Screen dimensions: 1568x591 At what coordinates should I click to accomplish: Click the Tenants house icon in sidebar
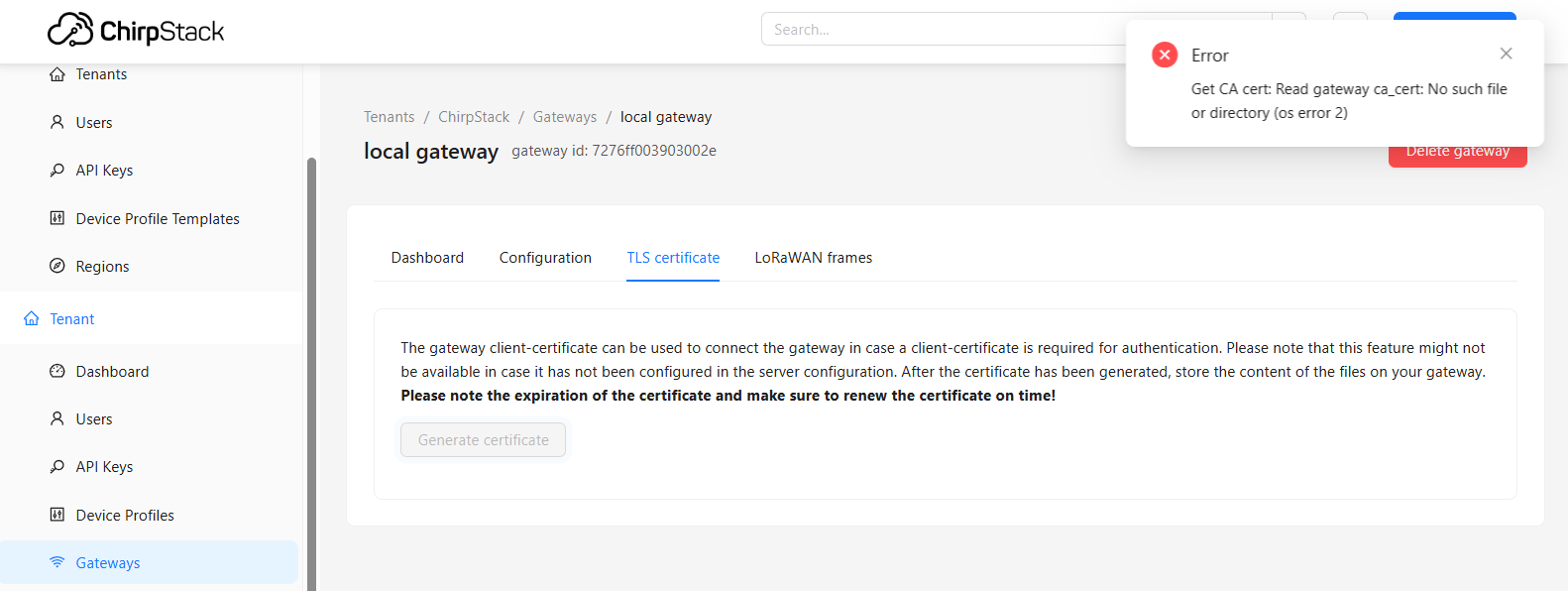(x=57, y=74)
